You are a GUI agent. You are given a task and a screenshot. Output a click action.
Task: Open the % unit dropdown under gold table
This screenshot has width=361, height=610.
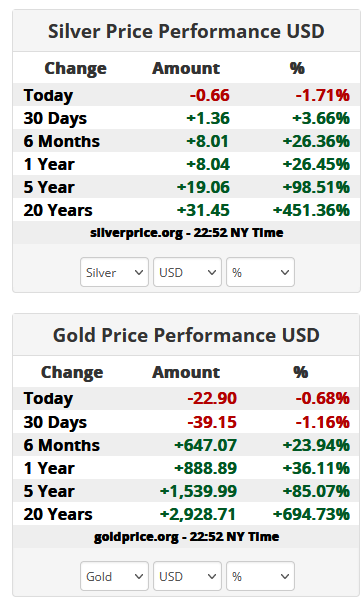pyautogui.click(x=260, y=576)
